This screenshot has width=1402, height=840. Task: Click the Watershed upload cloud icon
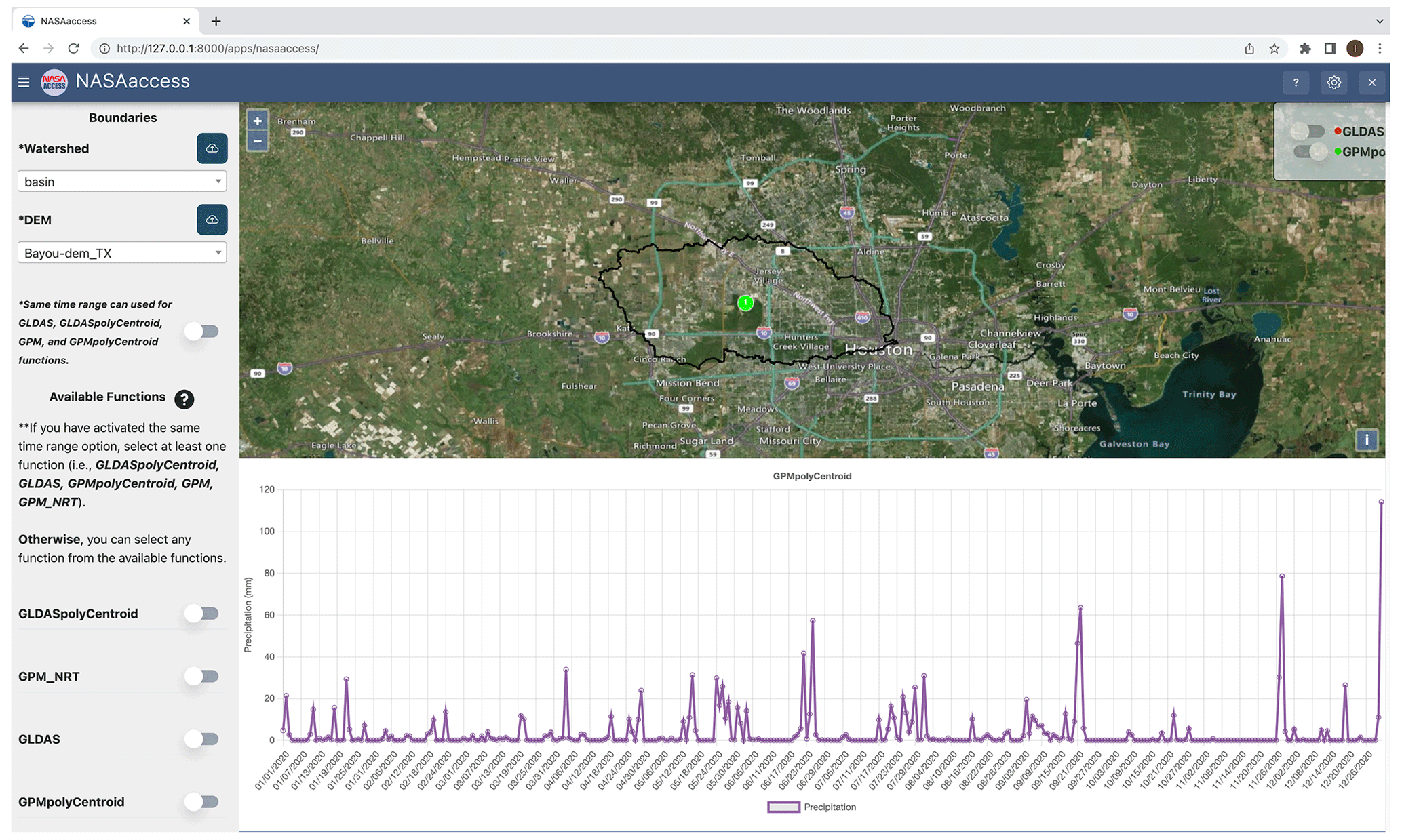[212, 148]
